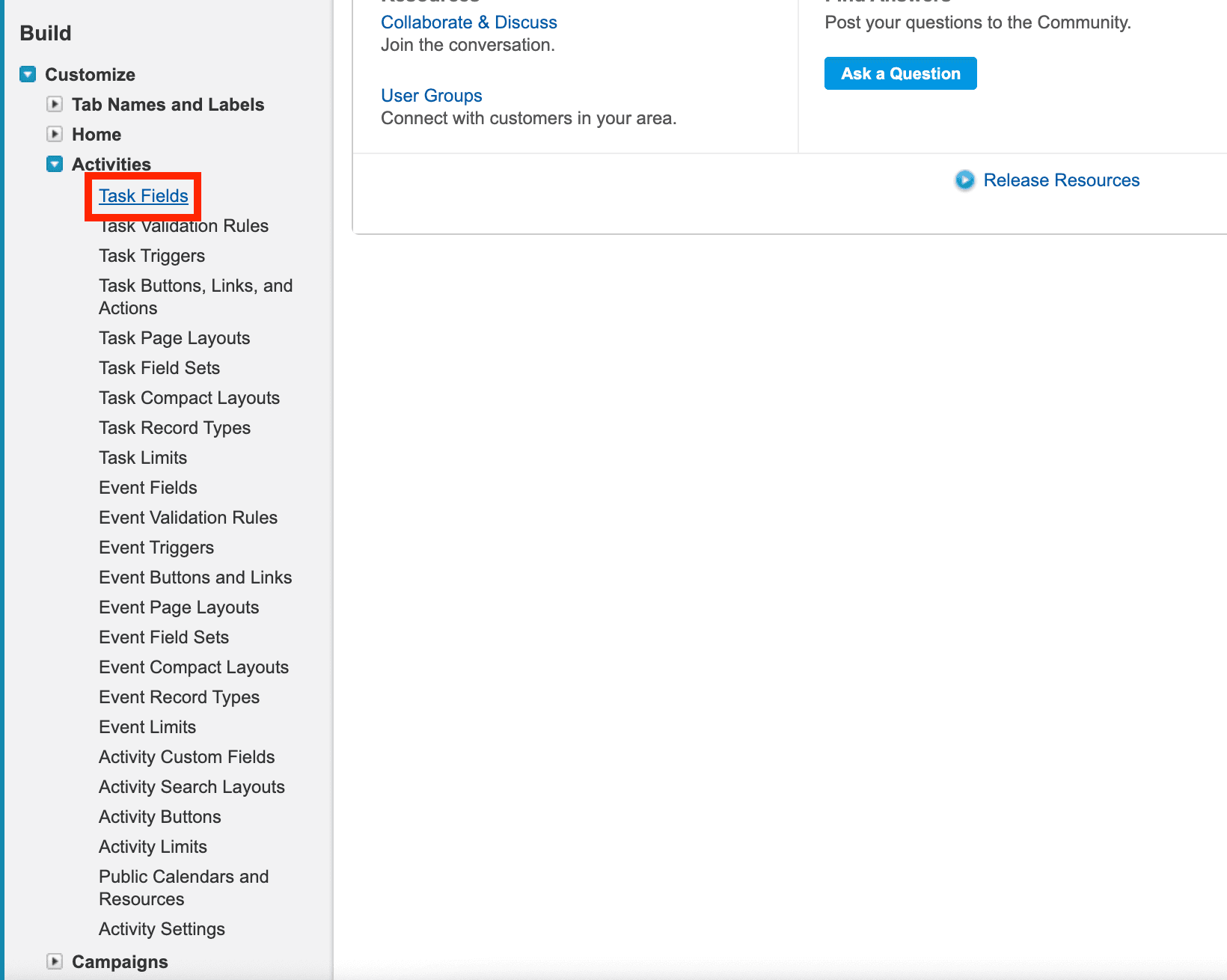Viewport: 1227px width, 980px height.
Task: Select Task Triggers in sidebar
Action: click(152, 256)
